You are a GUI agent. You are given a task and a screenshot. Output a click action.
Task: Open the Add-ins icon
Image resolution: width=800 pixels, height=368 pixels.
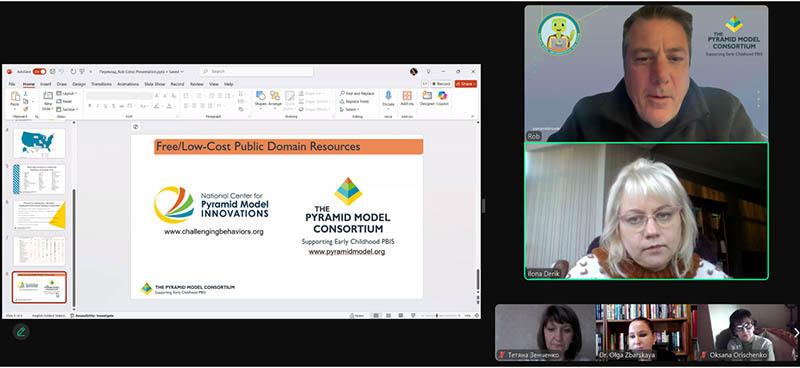[407, 99]
